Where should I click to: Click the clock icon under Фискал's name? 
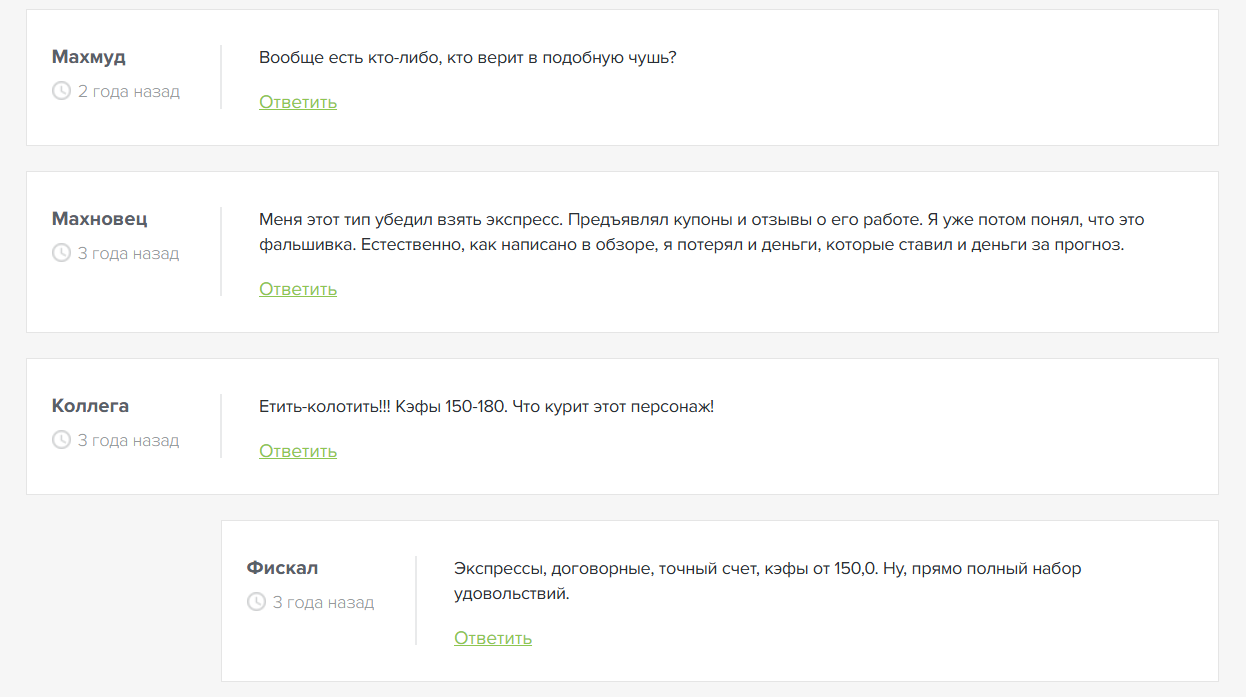(x=255, y=602)
